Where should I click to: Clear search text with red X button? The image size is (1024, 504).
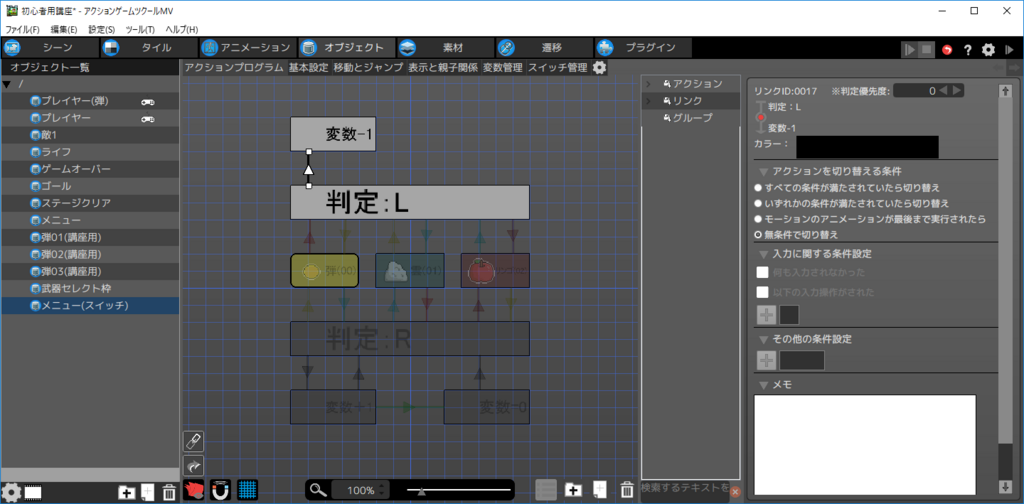click(735, 492)
